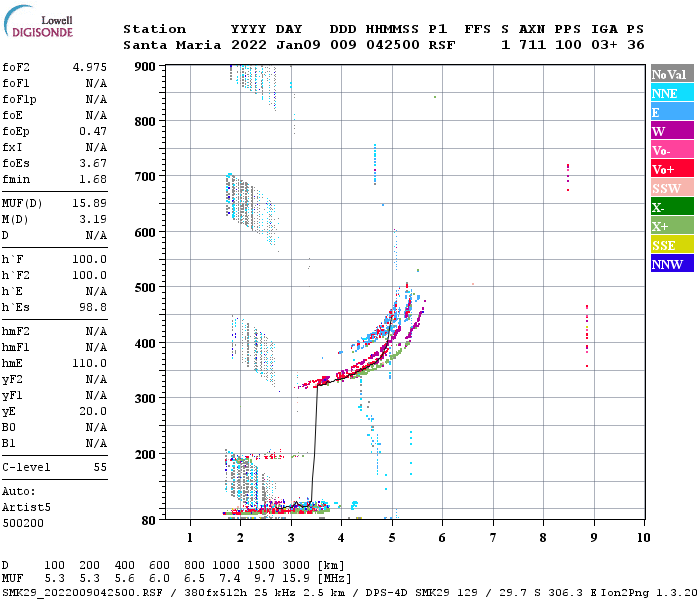The width and height of the screenshot is (700, 600).
Task: Click the X- dark green legend swatch
Action: tap(672, 207)
